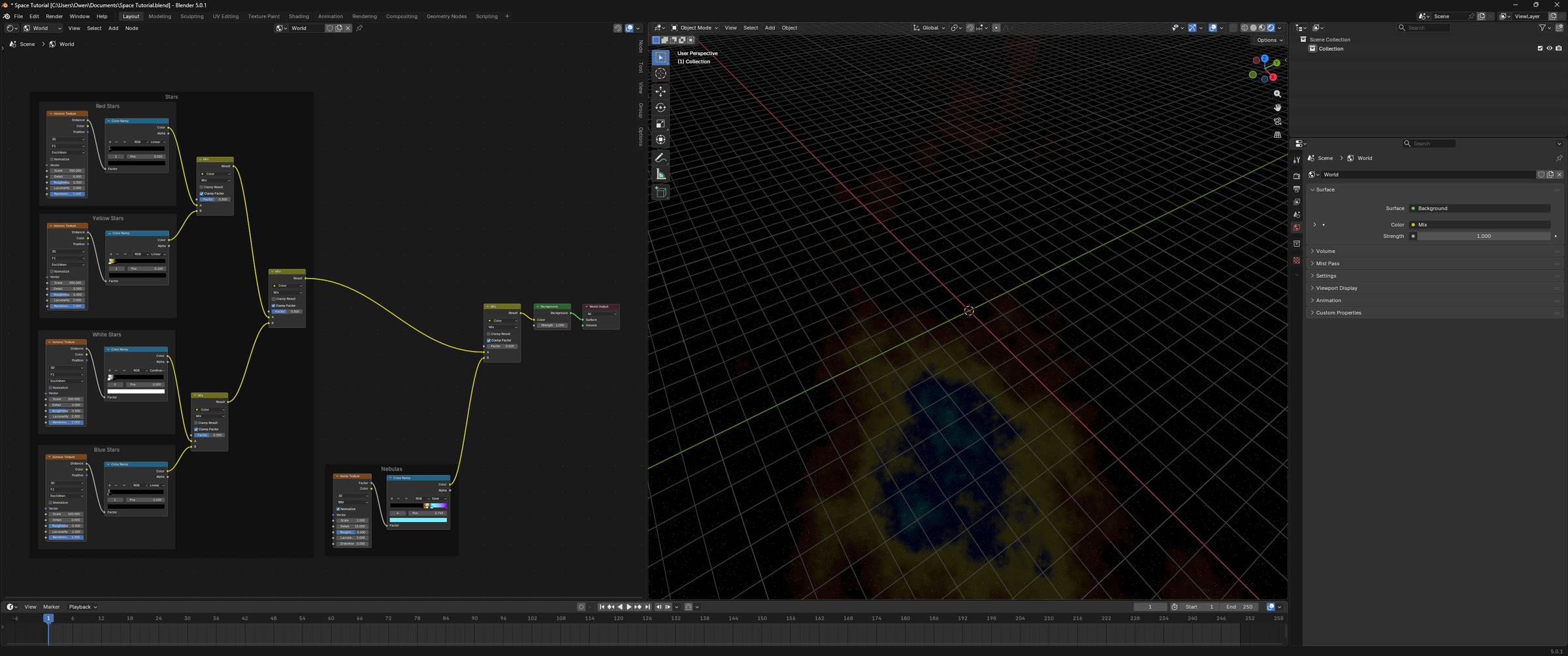This screenshot has width=1568, height=656.
Task: Jump to the timeline end frame
Action: tap(647, 607)
